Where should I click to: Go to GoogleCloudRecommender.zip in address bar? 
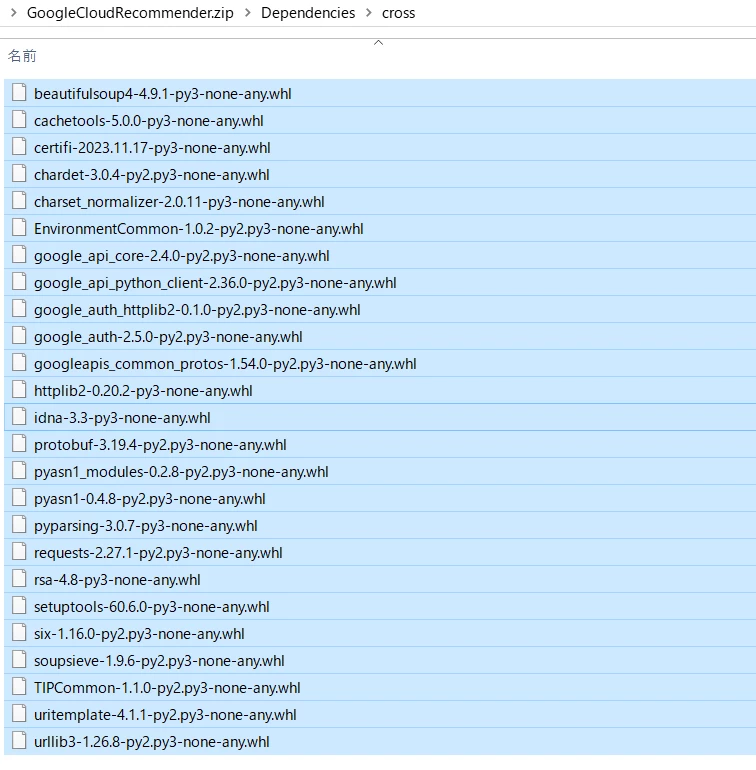pyautogui.click(x=130, y=13)
